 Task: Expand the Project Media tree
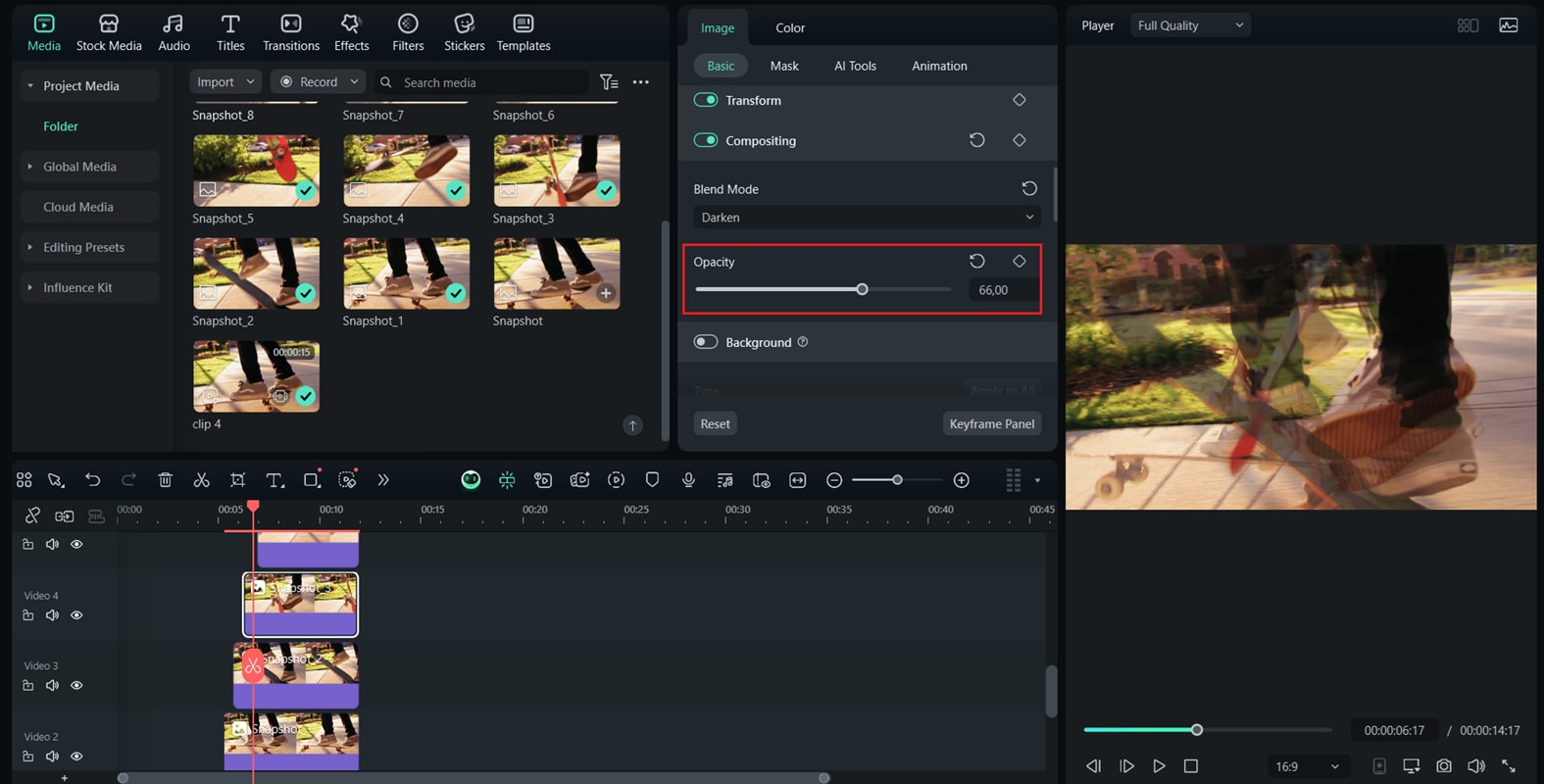pyautogui.click(x=30, y=86)
